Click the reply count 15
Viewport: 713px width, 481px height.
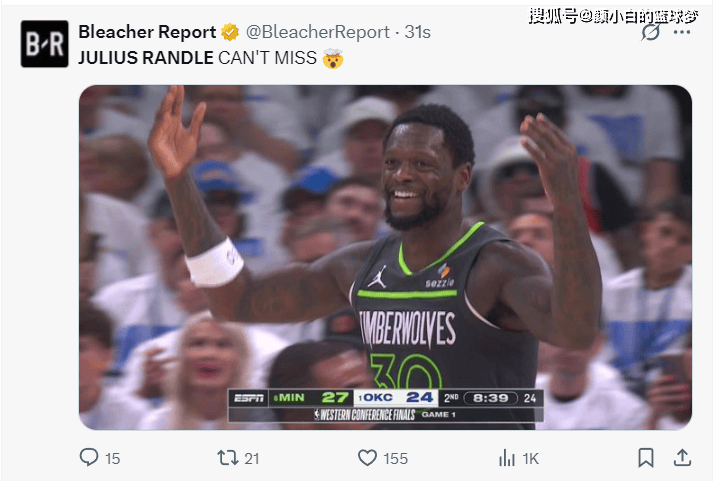(x=112, y=459)
